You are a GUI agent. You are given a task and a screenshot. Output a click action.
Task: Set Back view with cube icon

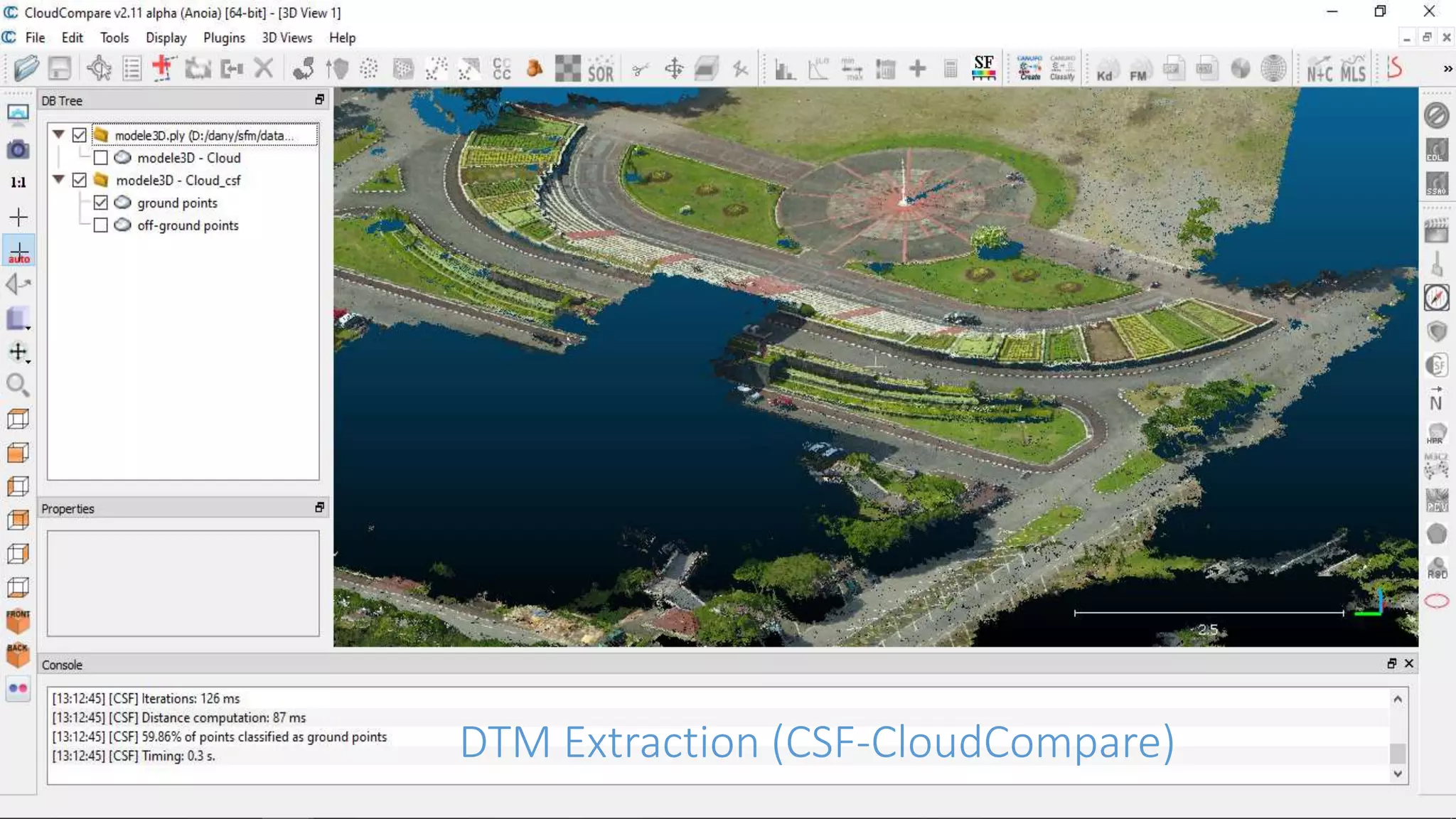coord(18,654)
